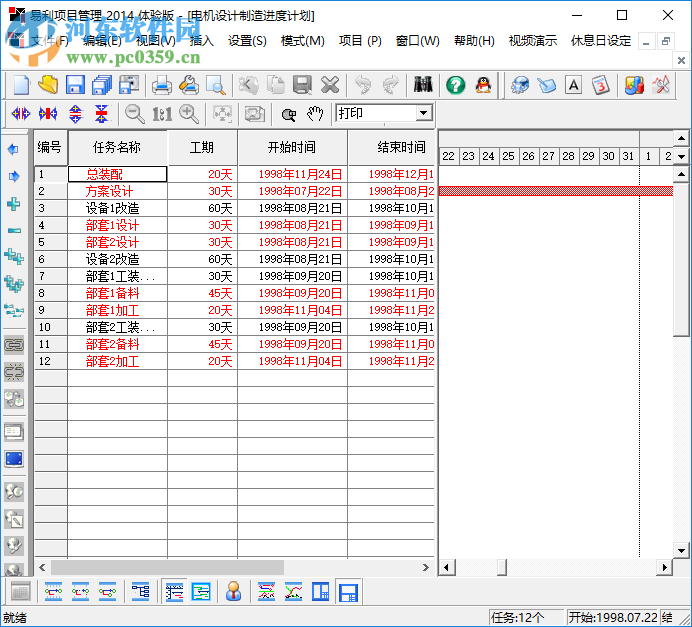The width and height of the screenshot is (692, 627).
Task: Open the 编辑(E) menu
Action: [x=102, y=41]
